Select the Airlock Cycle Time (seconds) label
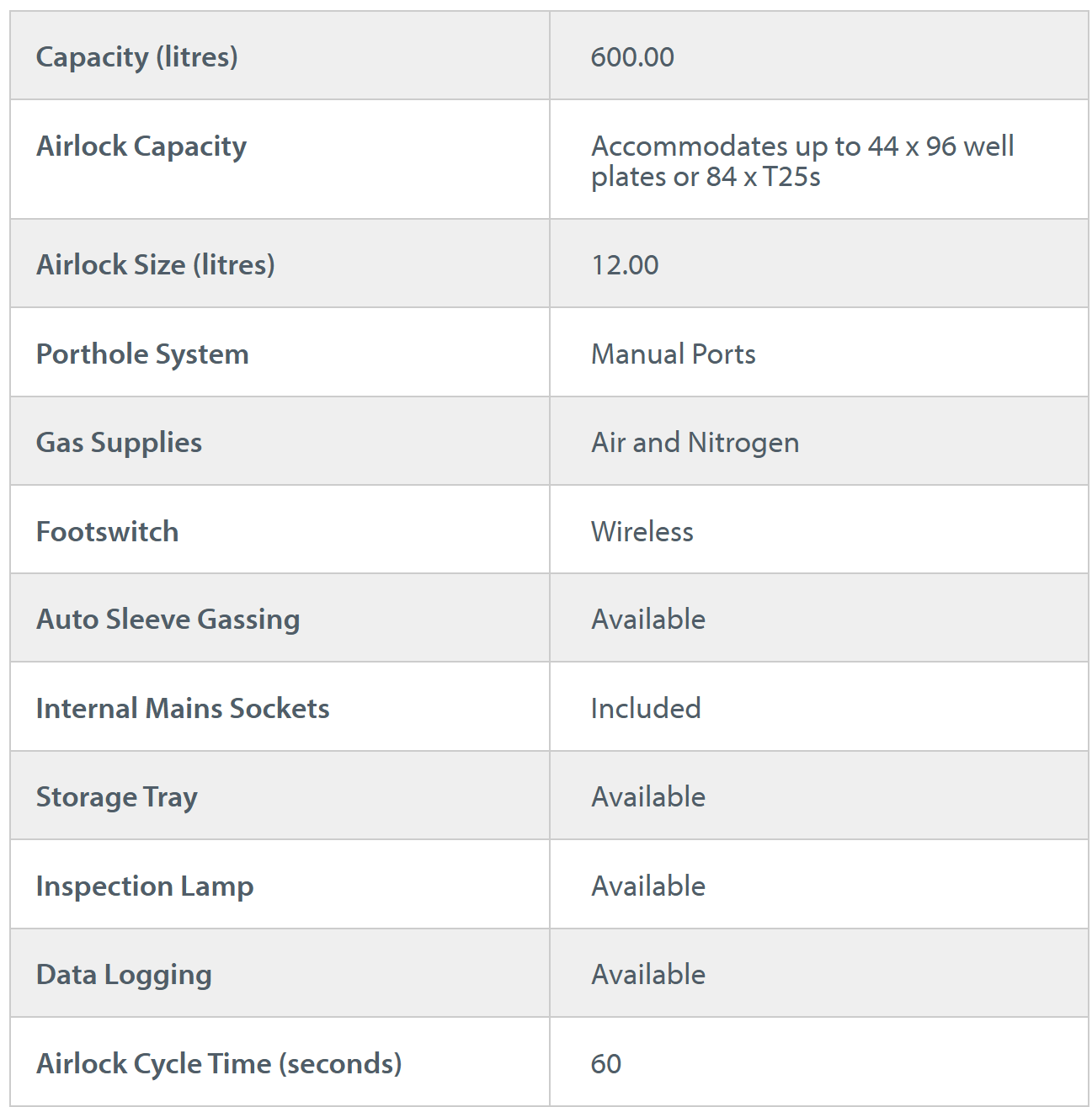The height and width of the screenshot is (1107, 1092). click(219, 1064)
